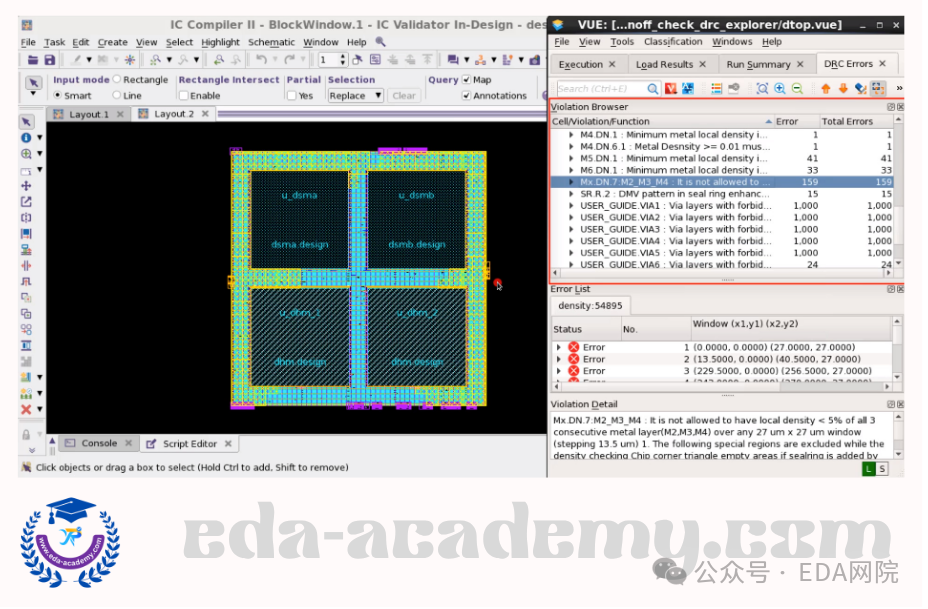Click the colorful star highlight icon in toolbar
This screenshot has height=609, width=928.
pyautogui.click(x=130, y=60)
